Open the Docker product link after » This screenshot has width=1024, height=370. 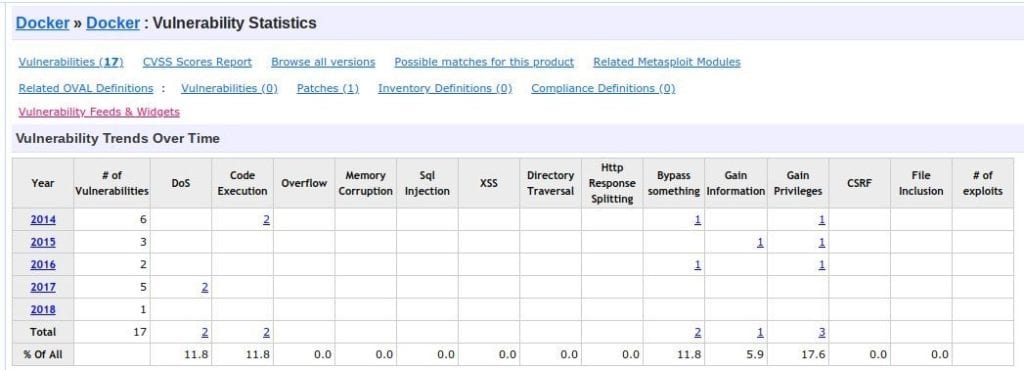coord(113,23)
